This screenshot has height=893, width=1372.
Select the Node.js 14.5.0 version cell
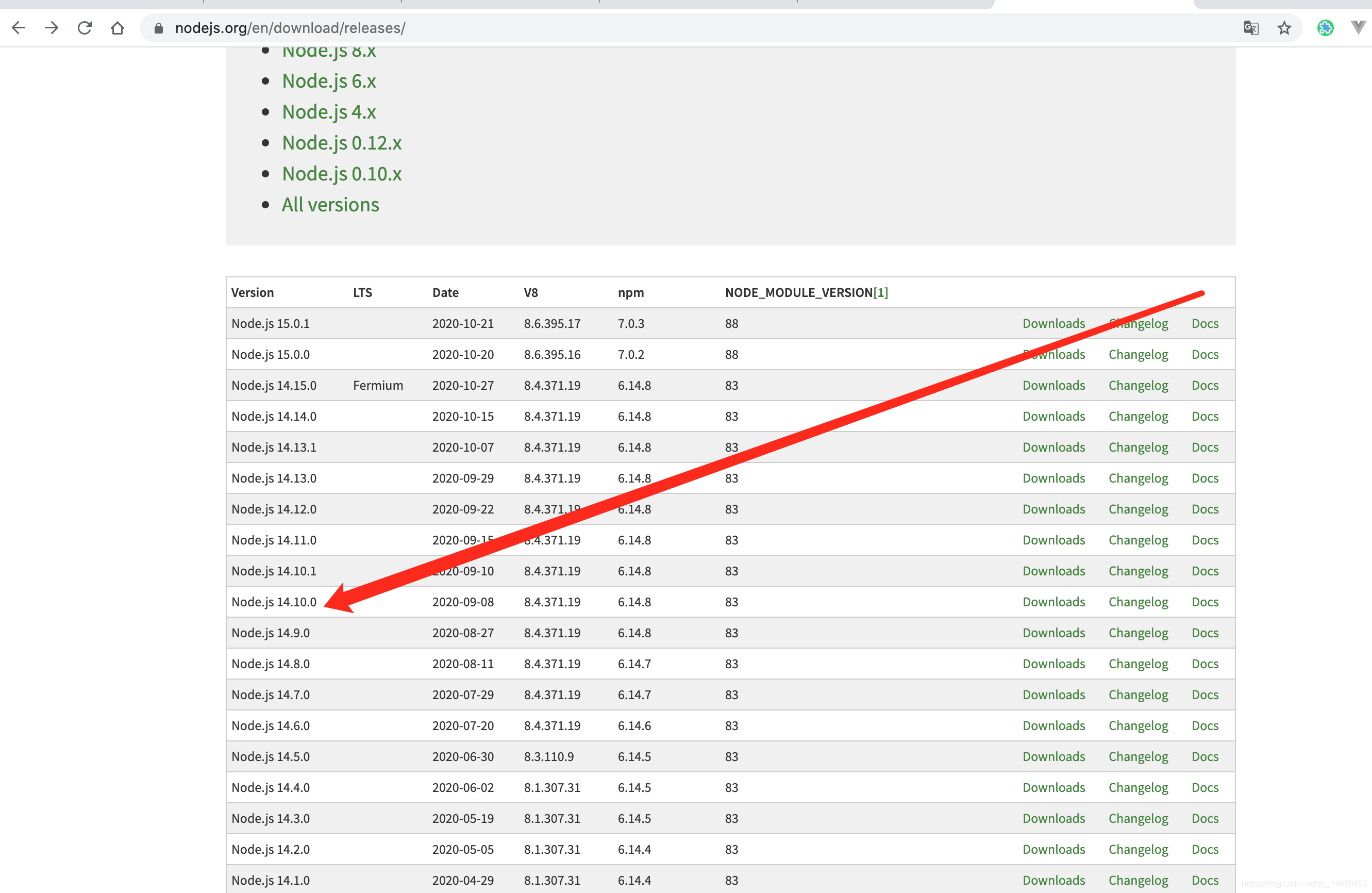pos(271,757)
